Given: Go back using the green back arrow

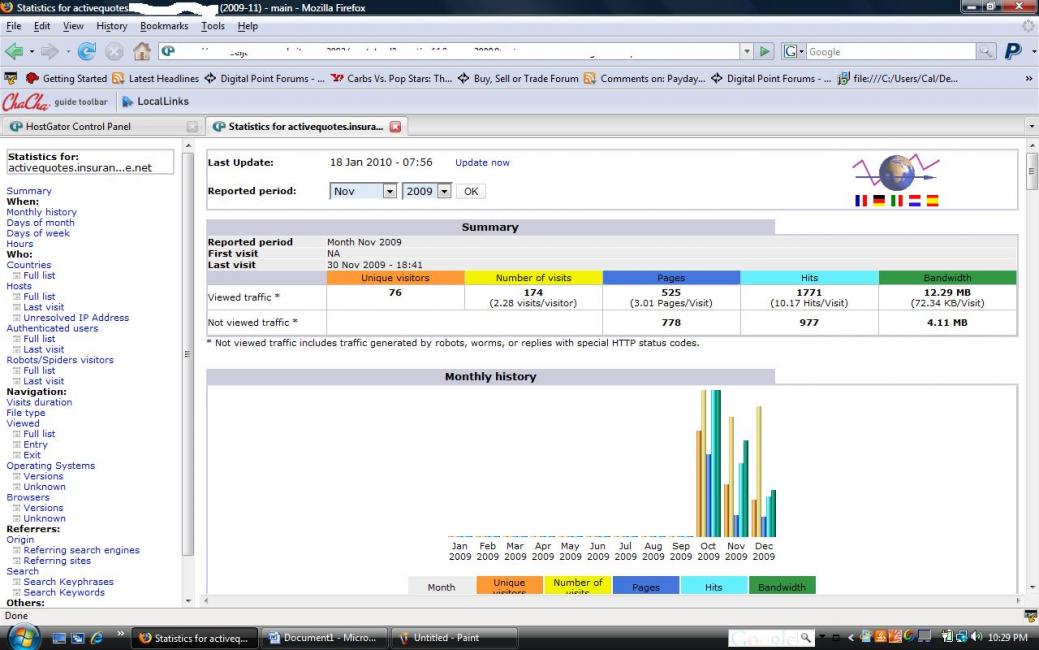Looking at the screenshot, I should (x=14, y=51).
